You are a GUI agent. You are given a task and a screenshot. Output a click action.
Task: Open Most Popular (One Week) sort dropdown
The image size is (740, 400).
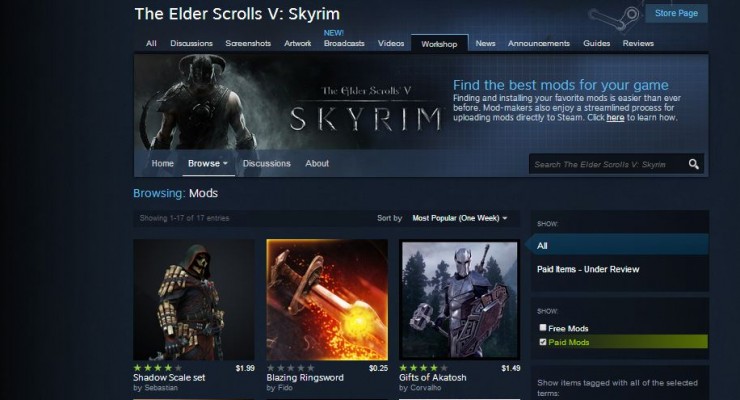click(460, 218)
